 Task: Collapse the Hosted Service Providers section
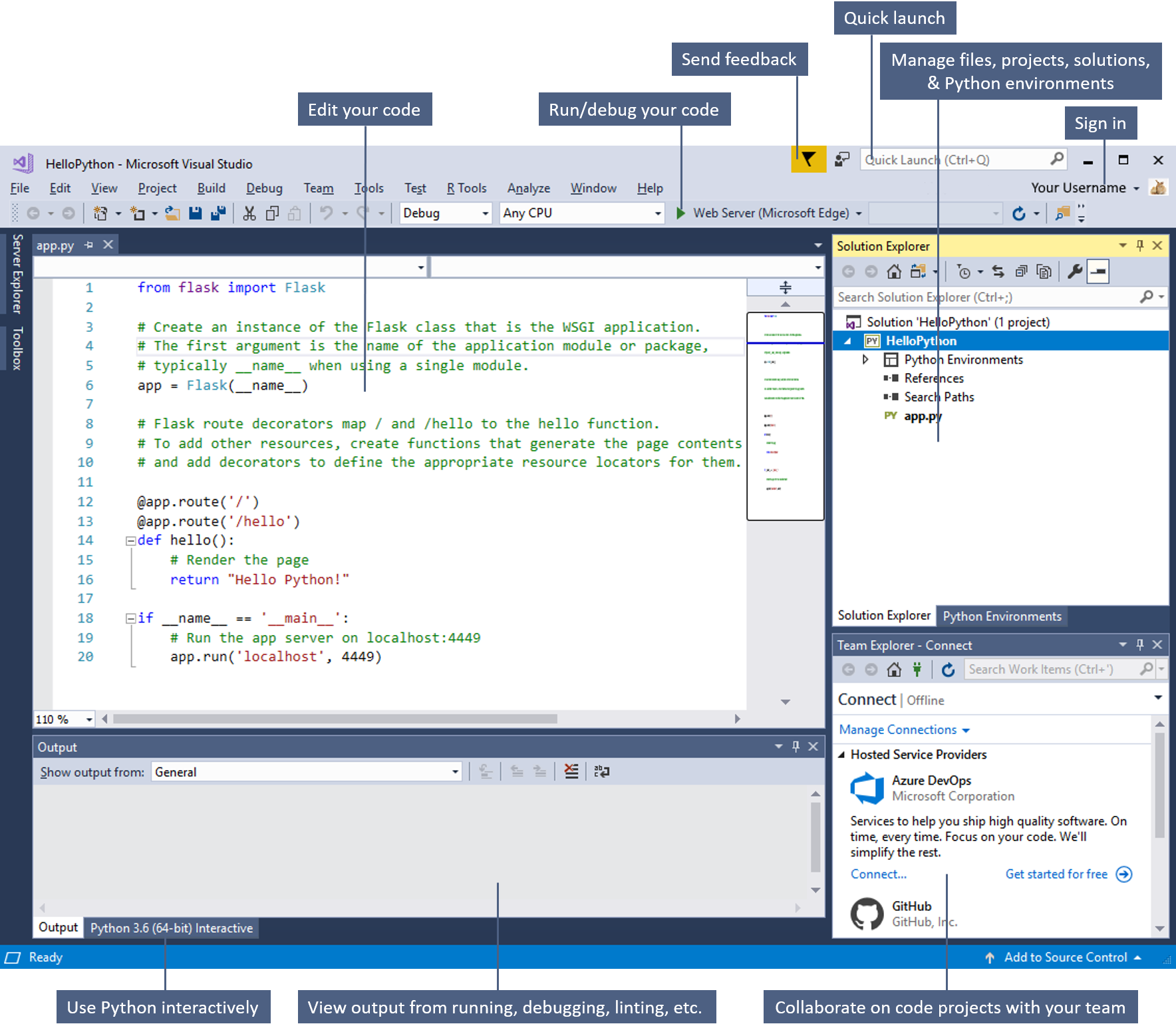point(841,754)
